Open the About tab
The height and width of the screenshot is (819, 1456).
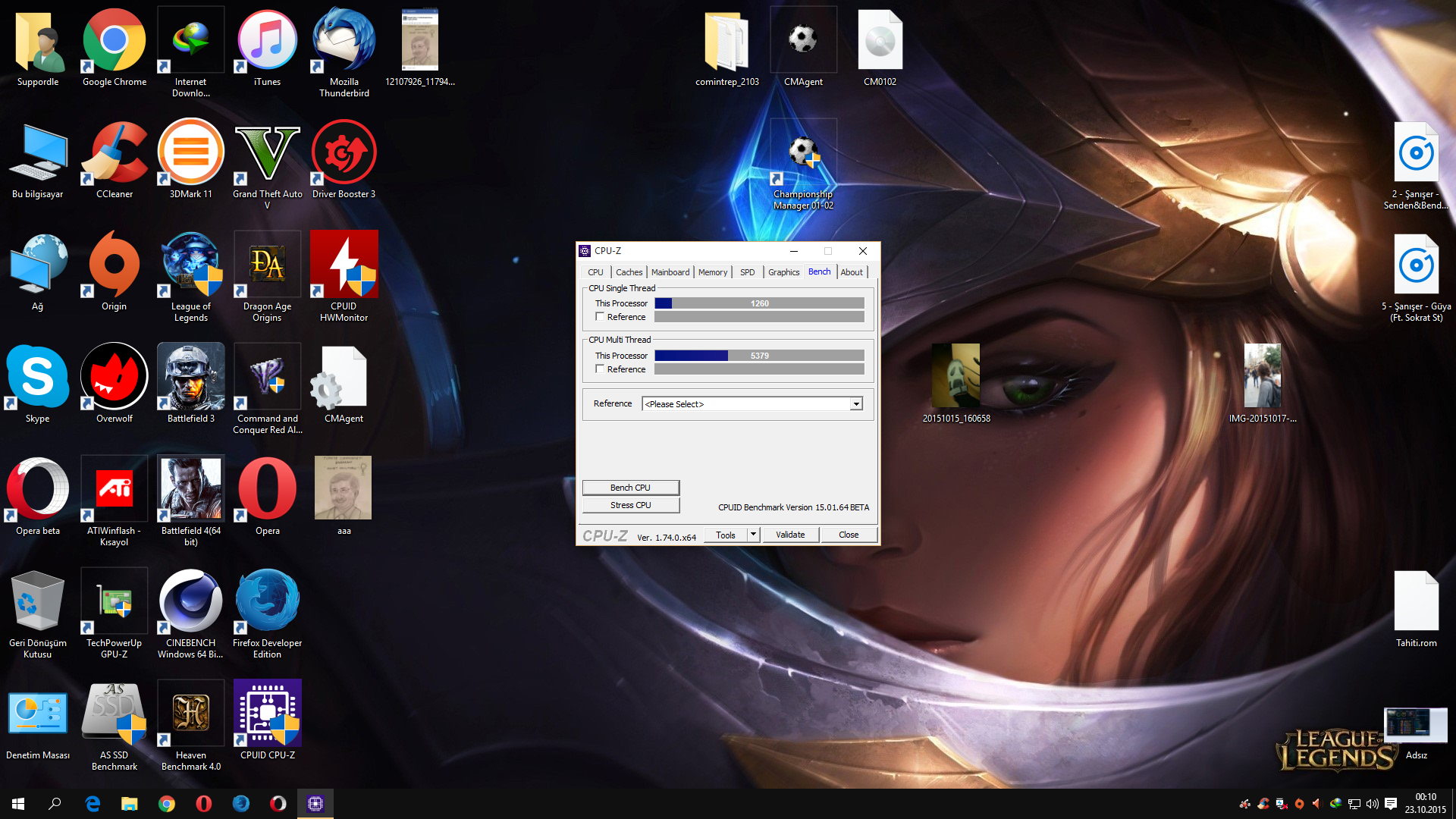coord(852,272)
